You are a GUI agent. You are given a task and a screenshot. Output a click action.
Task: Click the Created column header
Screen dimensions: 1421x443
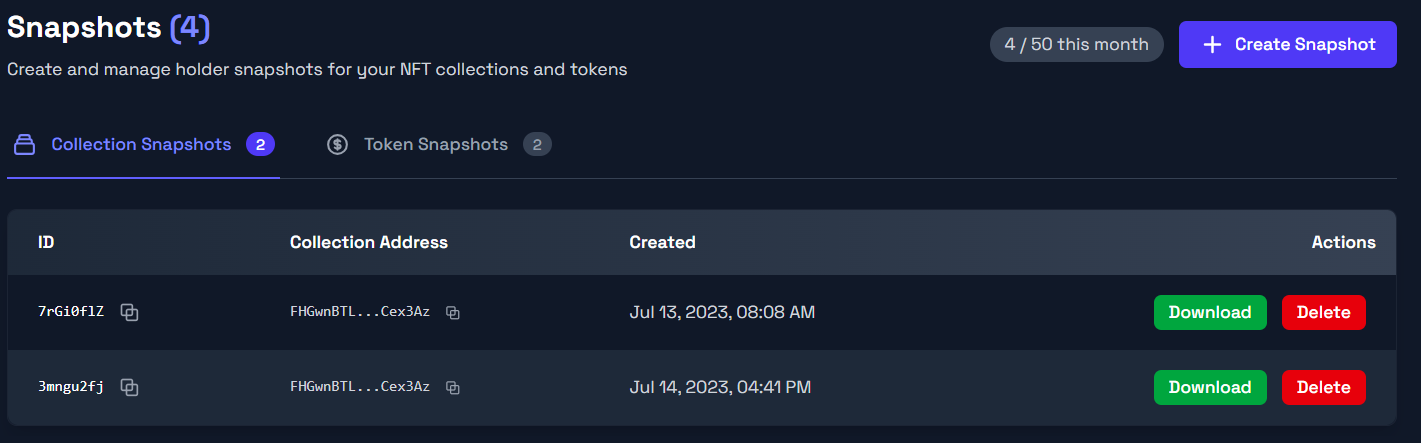click(662, 242)
